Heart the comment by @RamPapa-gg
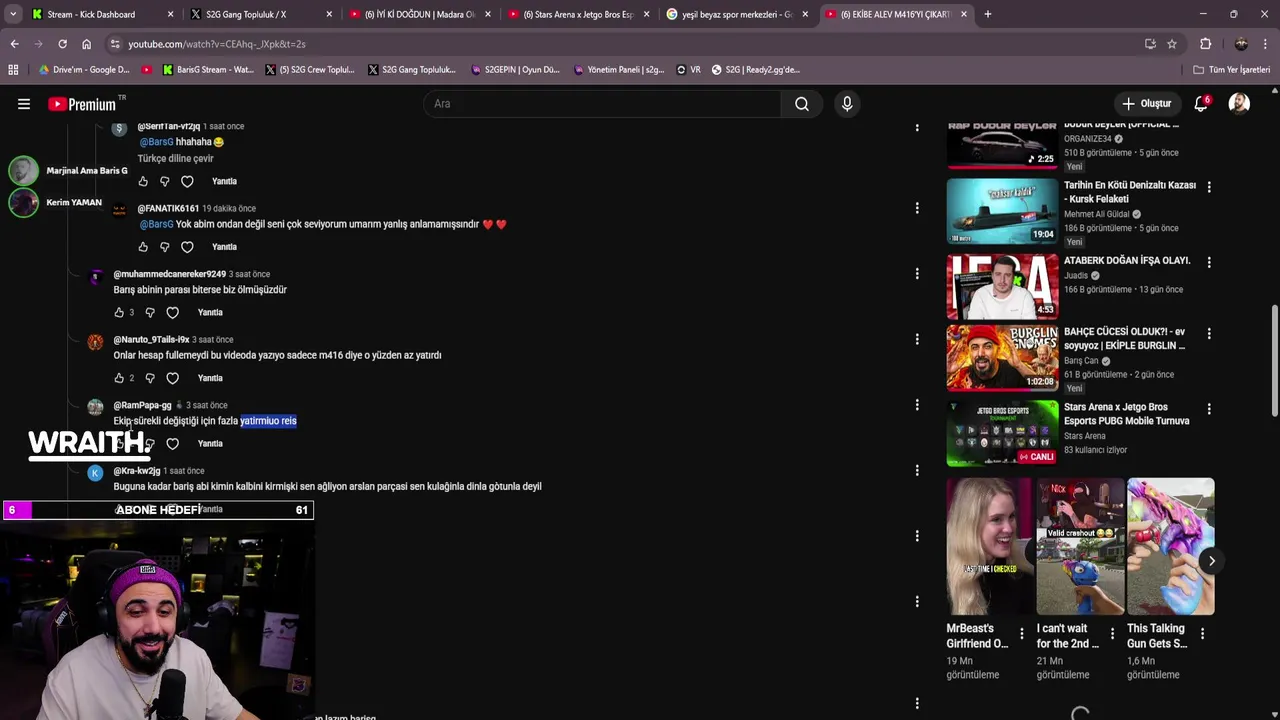Screen dimensions: 1280x720 click(172, 443)
